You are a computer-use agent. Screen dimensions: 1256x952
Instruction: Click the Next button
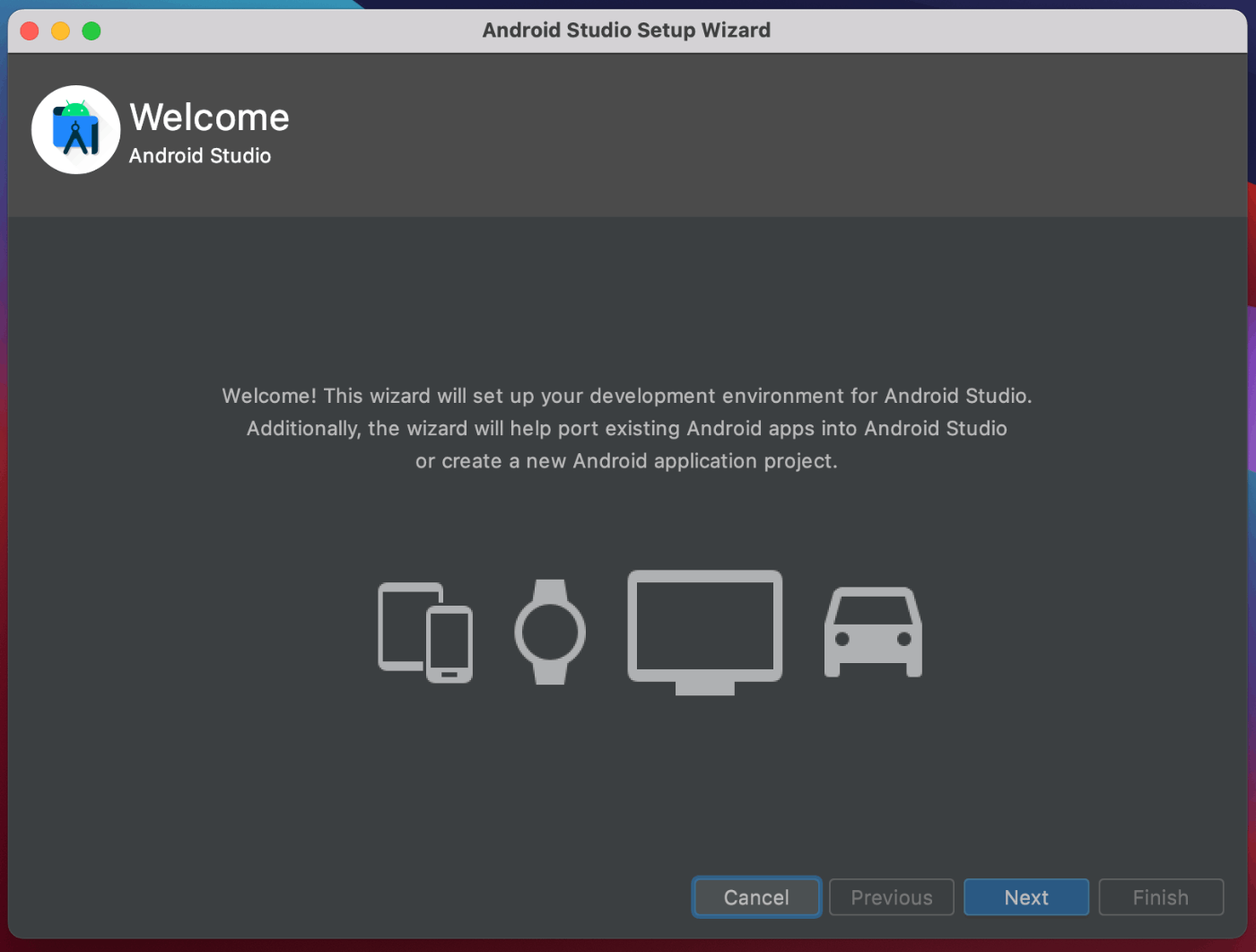coord(1026,897)
